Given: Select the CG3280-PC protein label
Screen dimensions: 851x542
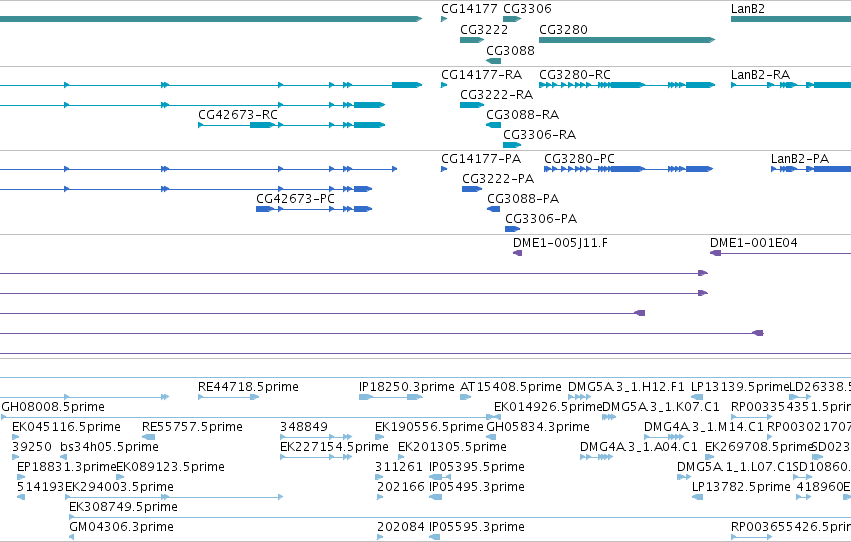Looking at the screenshot, I should point(579,159).
